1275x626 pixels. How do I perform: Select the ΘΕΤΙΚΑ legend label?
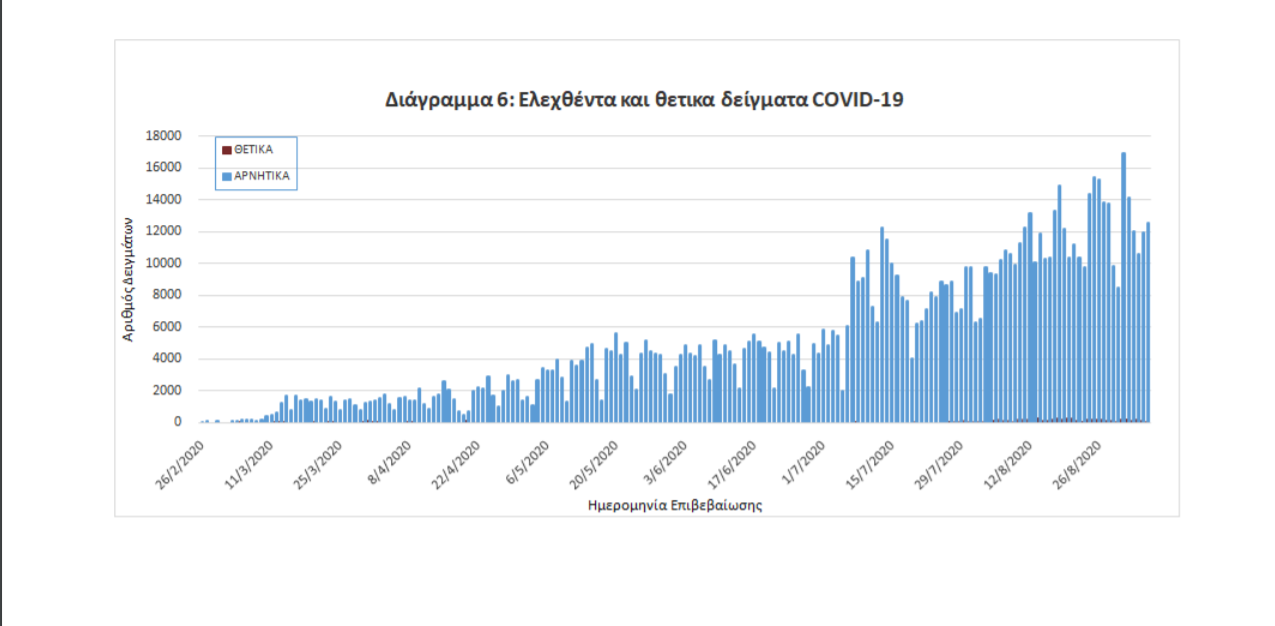[253, 149]
